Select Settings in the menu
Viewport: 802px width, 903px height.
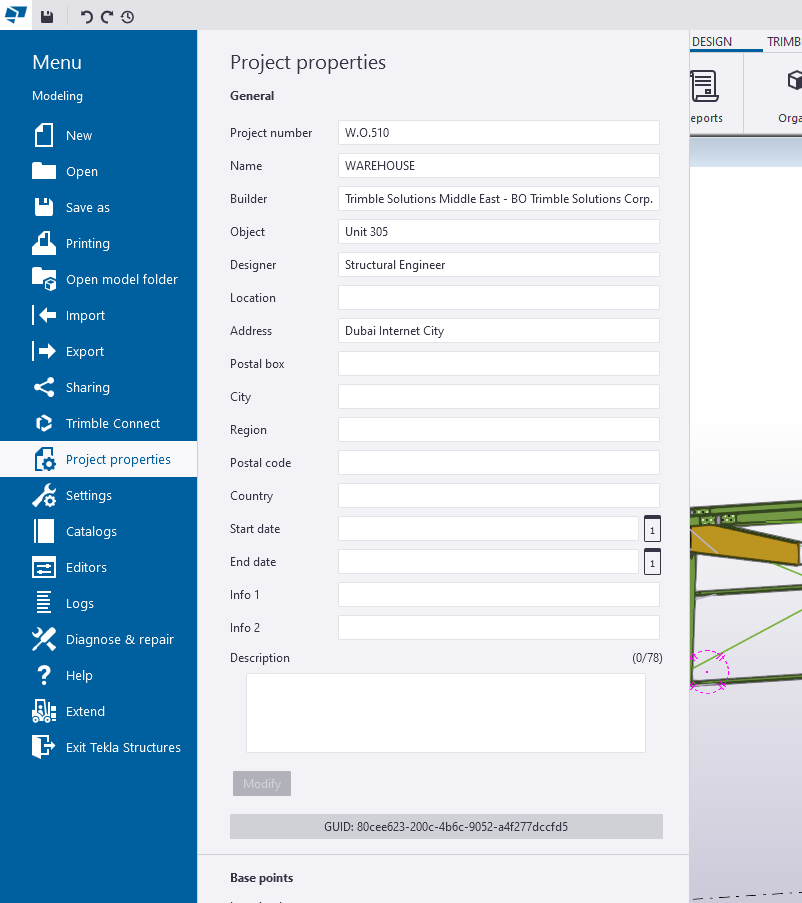click(x=98, y=495)
